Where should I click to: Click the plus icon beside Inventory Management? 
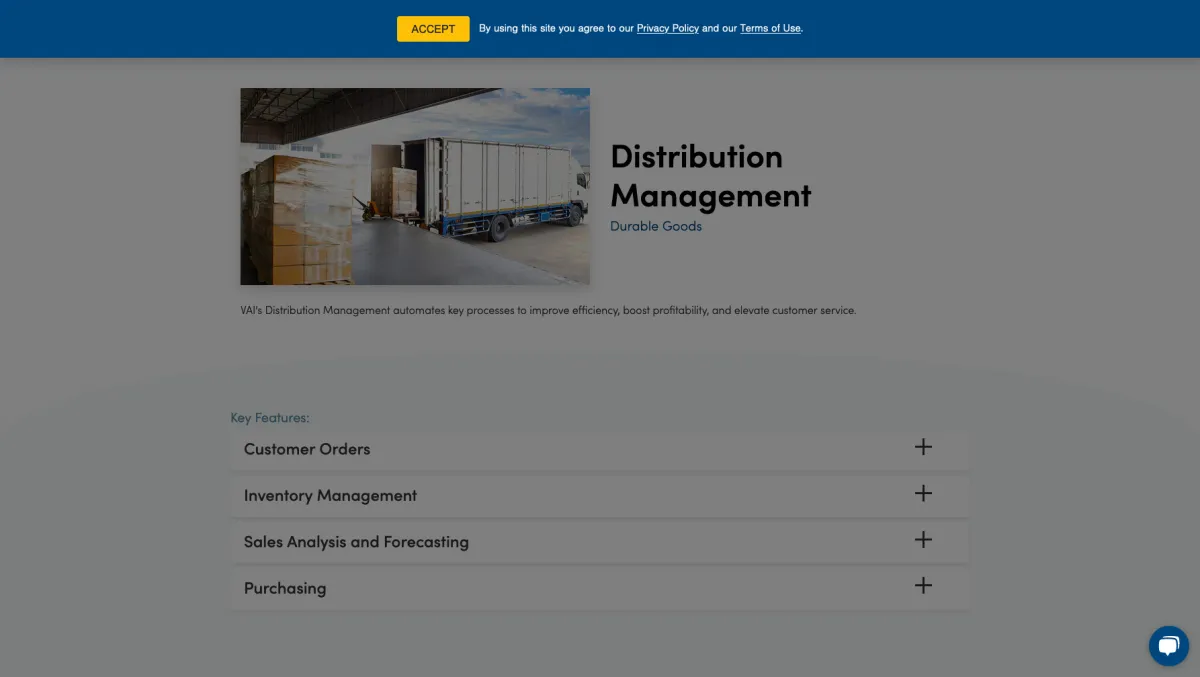[923, 493]
